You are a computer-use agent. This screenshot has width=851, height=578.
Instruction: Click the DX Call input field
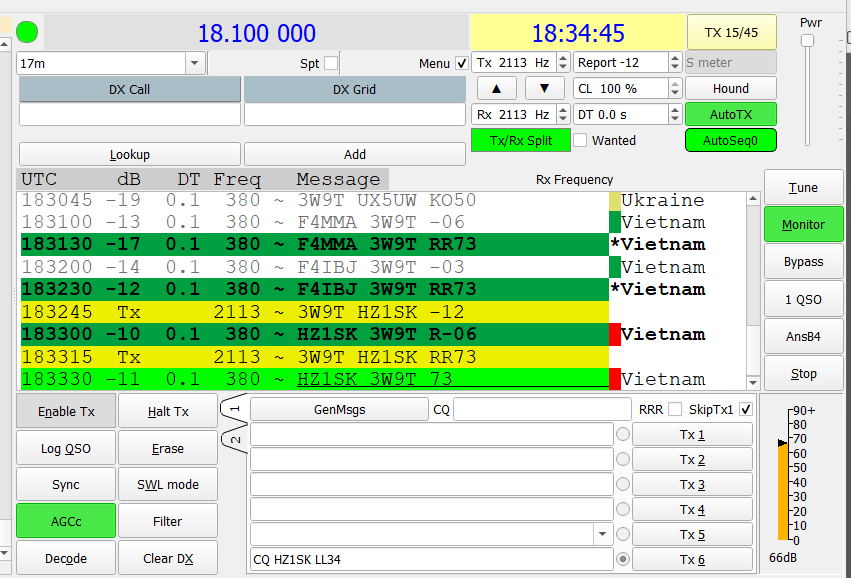click(130, 115)
